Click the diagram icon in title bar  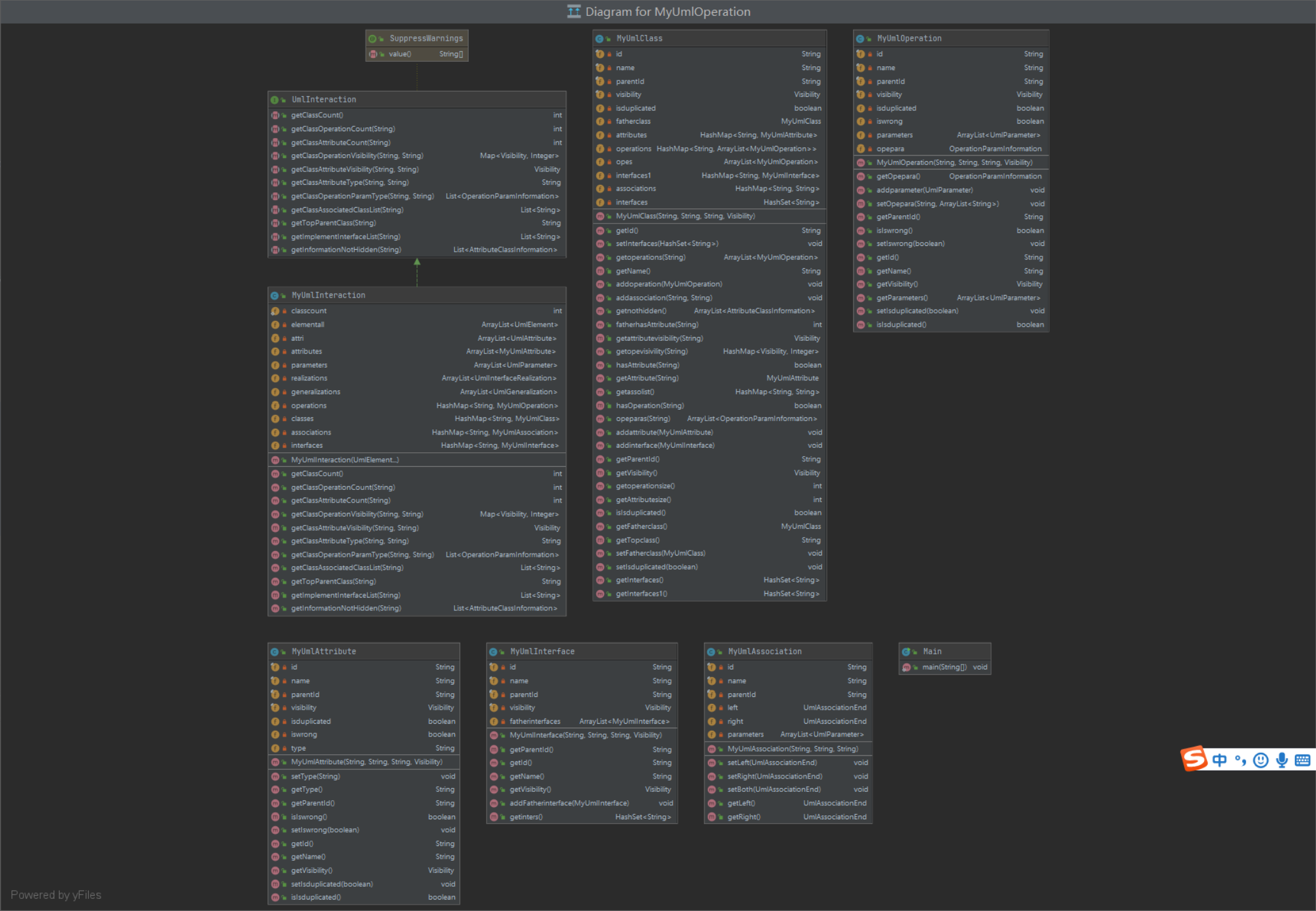coord(574,11)
